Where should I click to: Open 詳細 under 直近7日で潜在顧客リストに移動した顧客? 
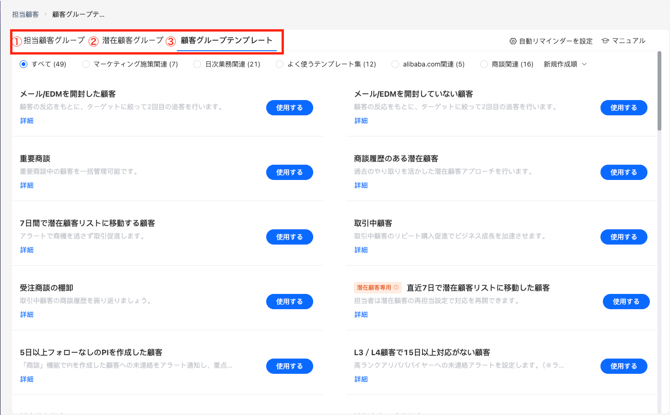coord(361,315)
